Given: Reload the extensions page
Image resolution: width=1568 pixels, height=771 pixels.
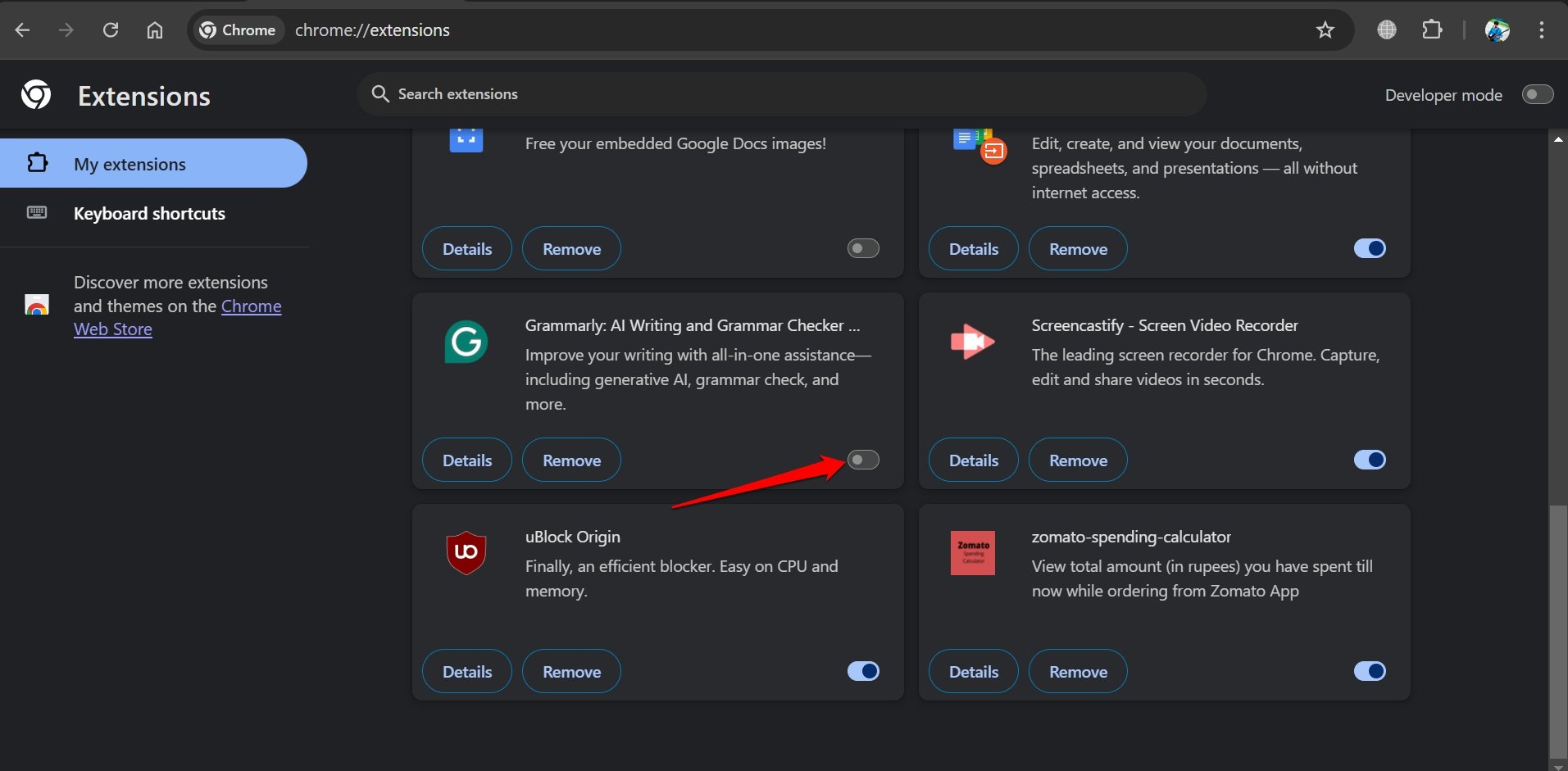Looking at the screenshot, I should click(111, 30).
